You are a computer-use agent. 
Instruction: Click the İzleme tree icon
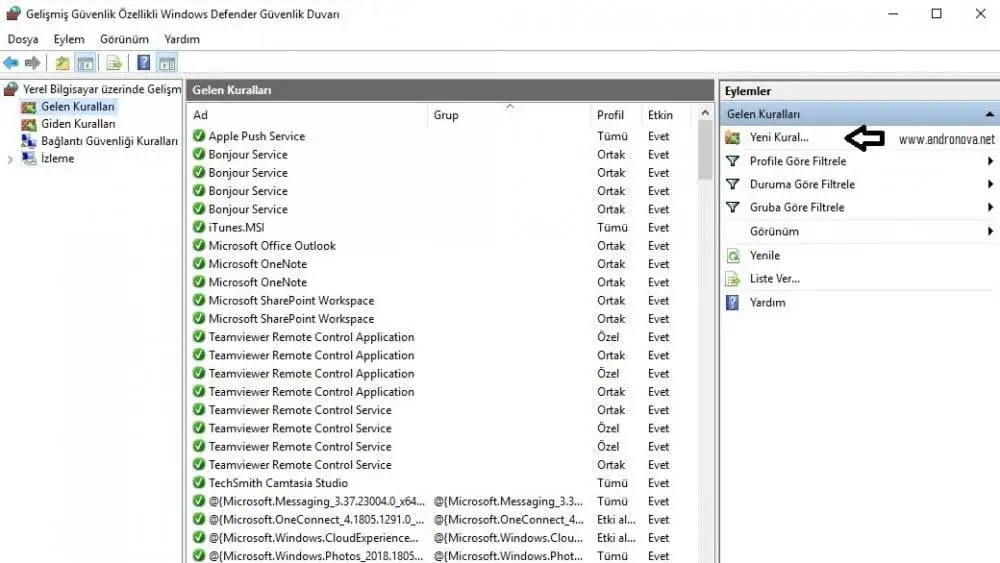coord(29,158)
